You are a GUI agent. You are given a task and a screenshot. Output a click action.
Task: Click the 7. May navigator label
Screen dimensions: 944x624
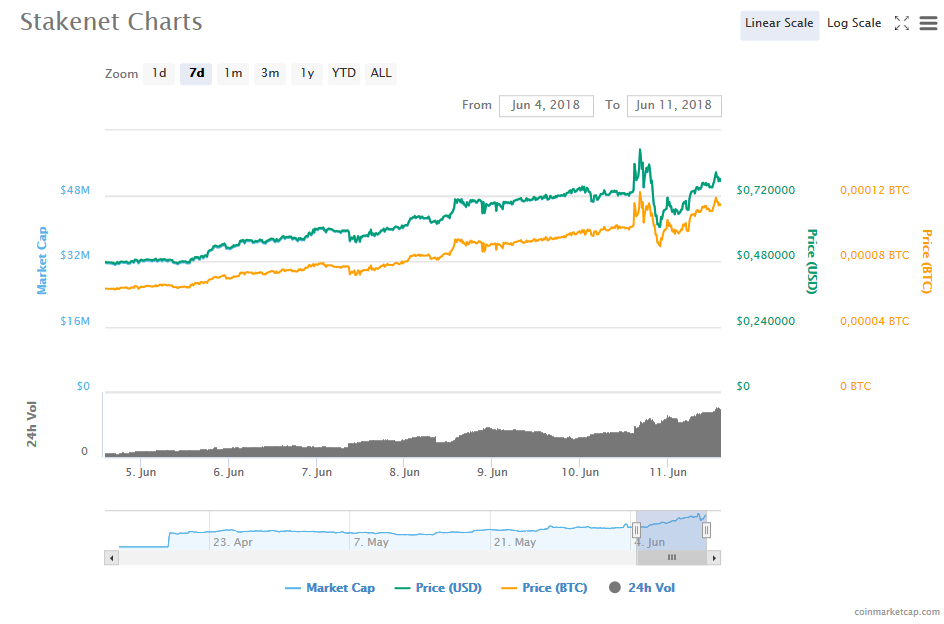pos(371,542)
